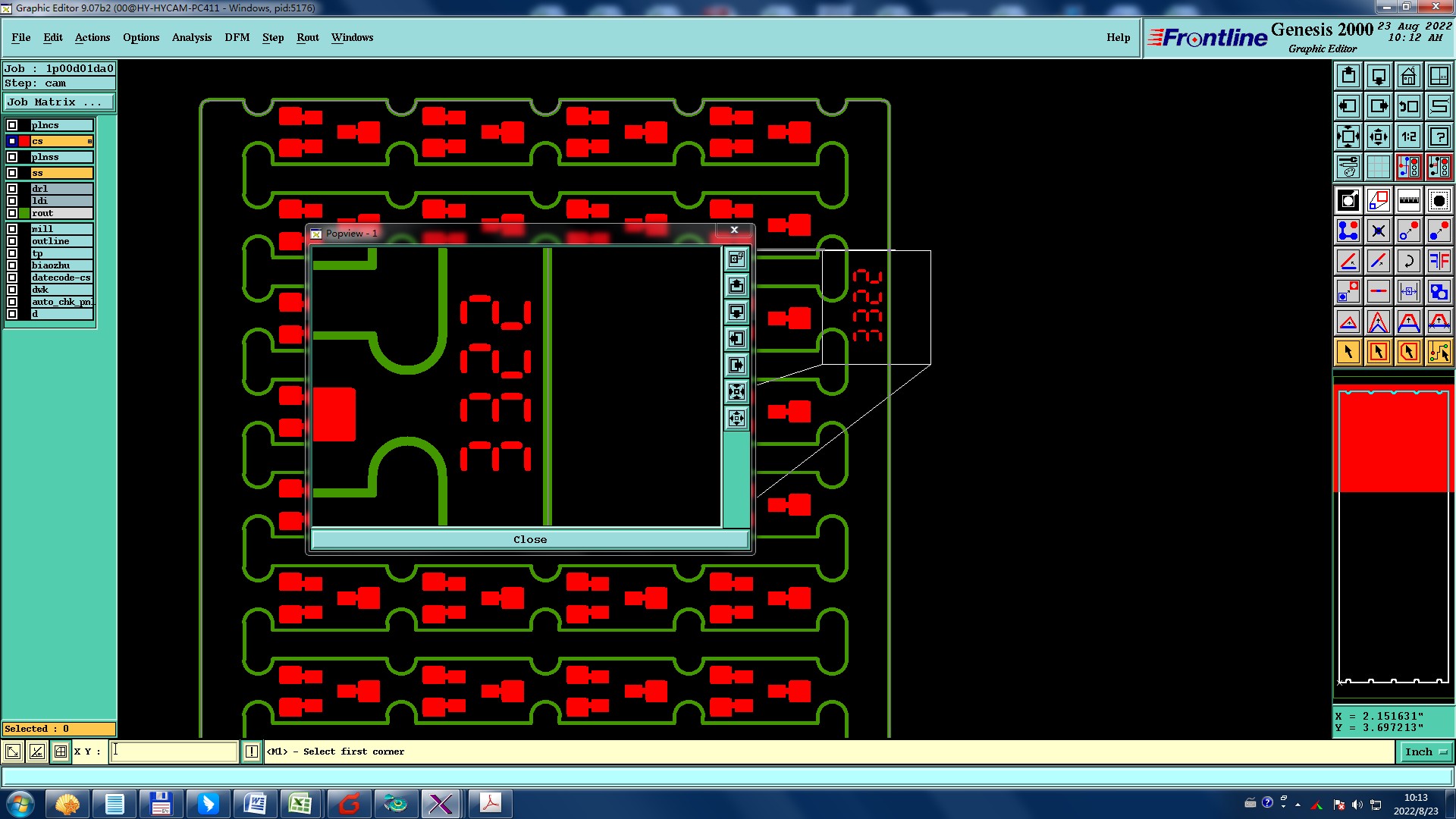Choose the rectangle select arrow tool
This screenshot has width=1456, height=819.
[x=1379, y=352]
